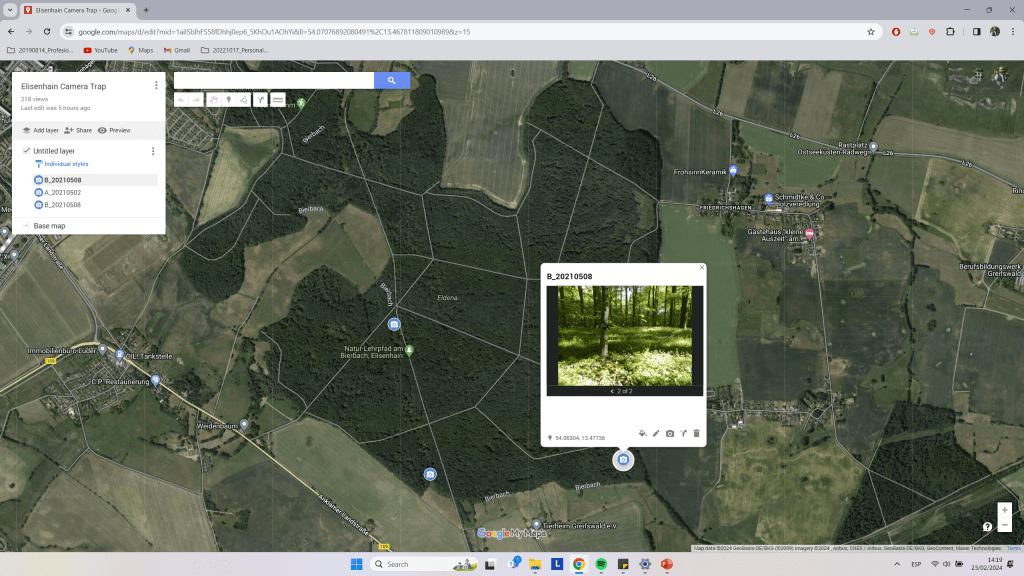Click the Add directions tool in toolbar
The height and width of the screenshot is (576, 1024).
click(x=260, y=100)
